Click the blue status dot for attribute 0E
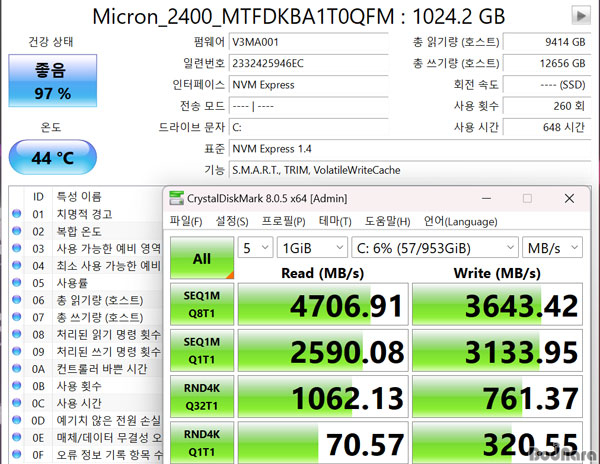Screen dimensions: 600x464 (x=16, y=437)
